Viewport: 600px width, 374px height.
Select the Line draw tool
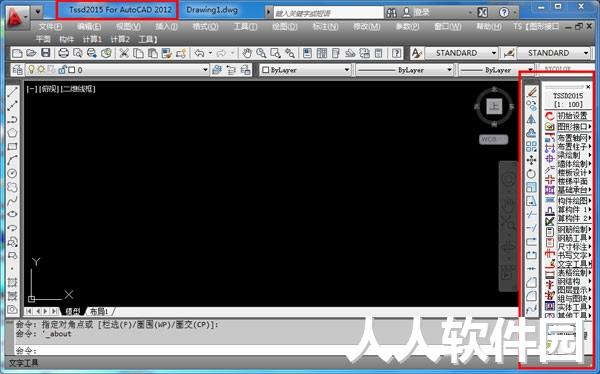point(13,92)
